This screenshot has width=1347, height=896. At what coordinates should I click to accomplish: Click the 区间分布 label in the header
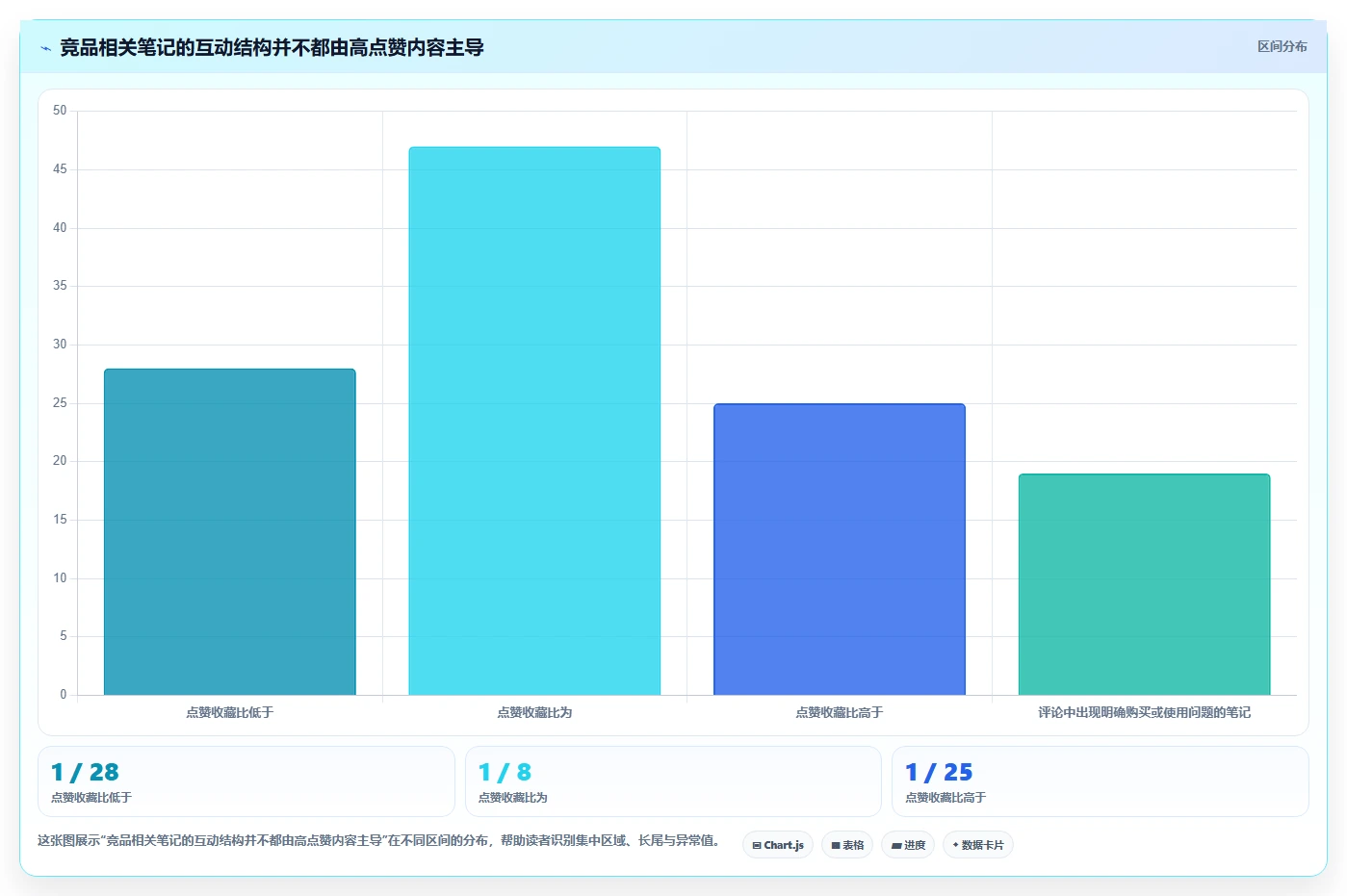coord(1282,46)
